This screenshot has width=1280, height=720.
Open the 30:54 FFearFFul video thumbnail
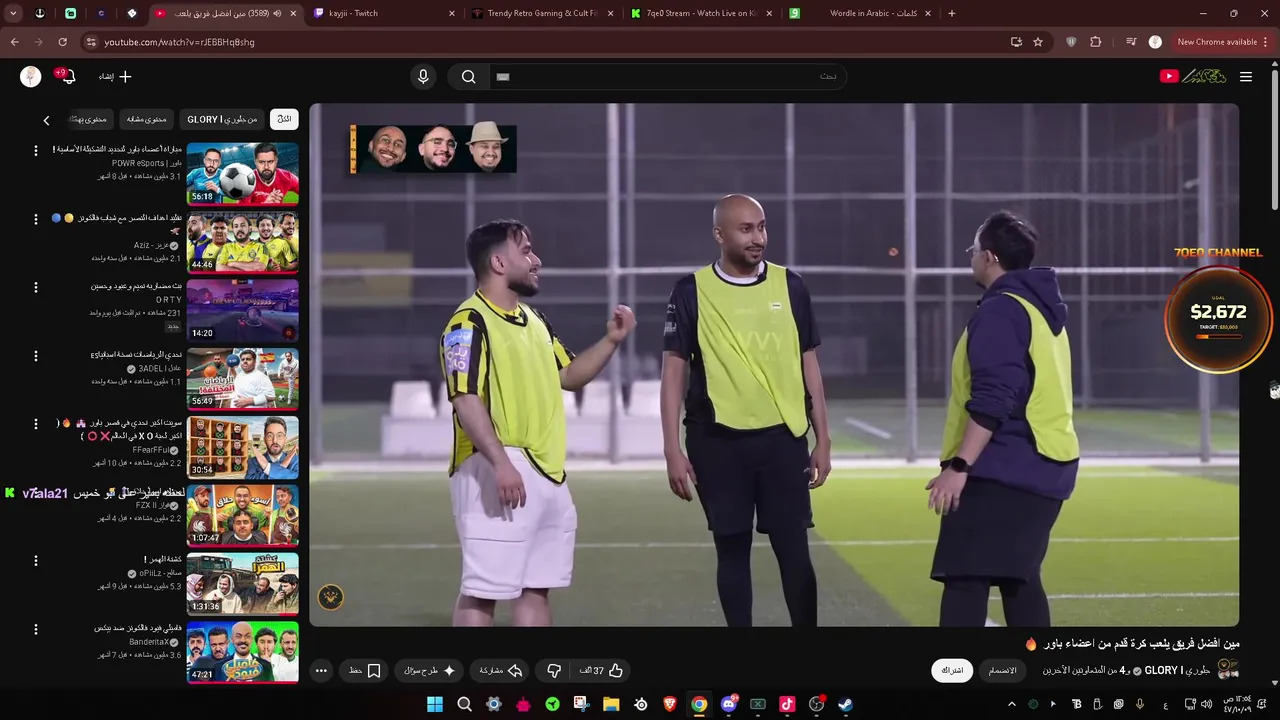[x=242, y=447]
